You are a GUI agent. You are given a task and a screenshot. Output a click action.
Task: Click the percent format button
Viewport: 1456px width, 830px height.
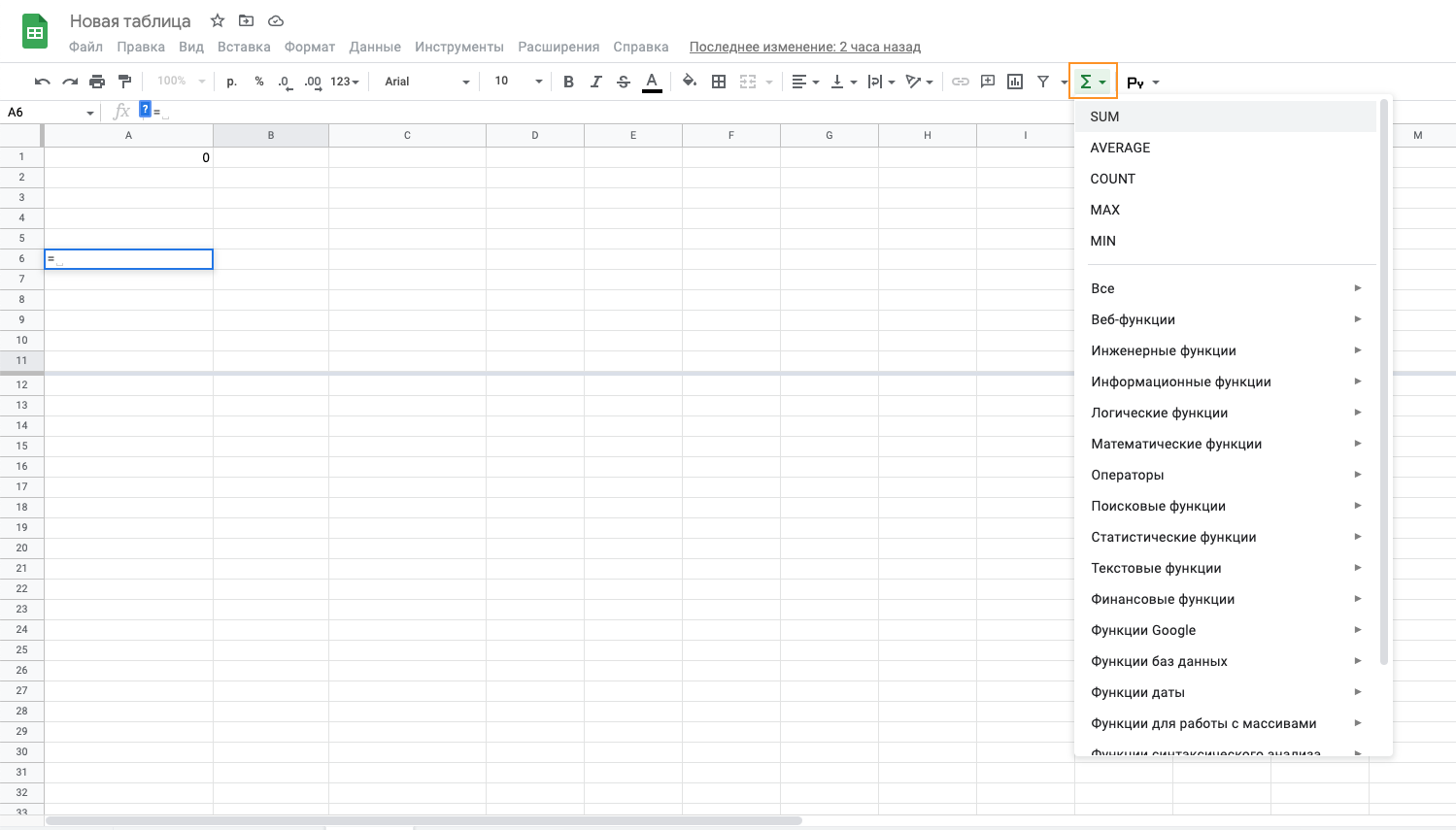[x=259, y=82]
